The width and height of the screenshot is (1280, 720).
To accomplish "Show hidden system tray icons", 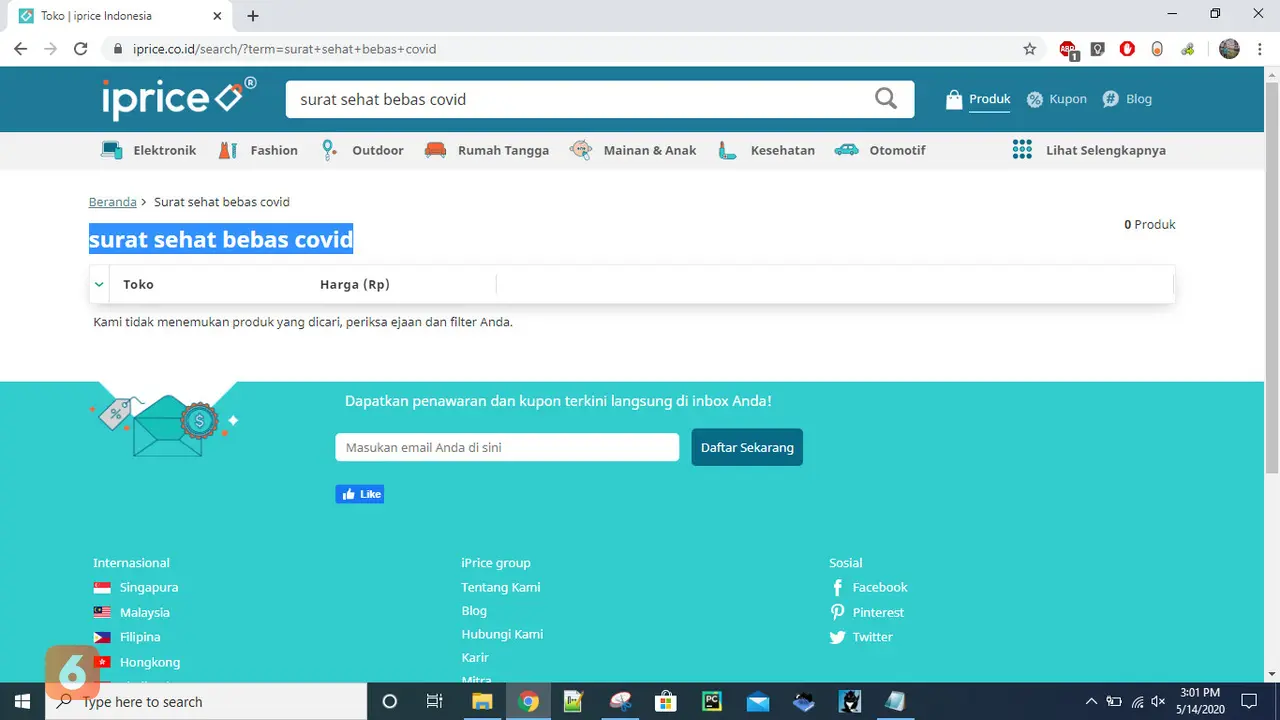I will tap(1090, 701).
